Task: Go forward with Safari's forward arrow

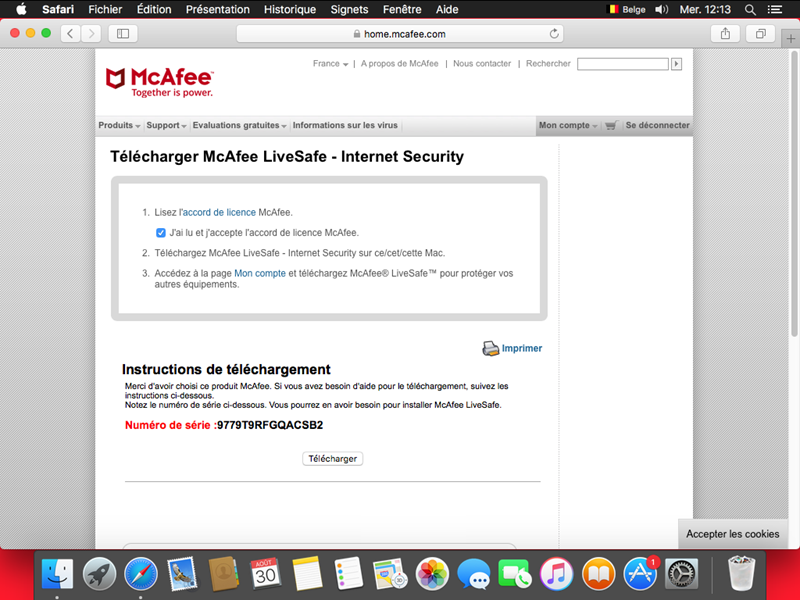Action: click(x=91, y=34)
